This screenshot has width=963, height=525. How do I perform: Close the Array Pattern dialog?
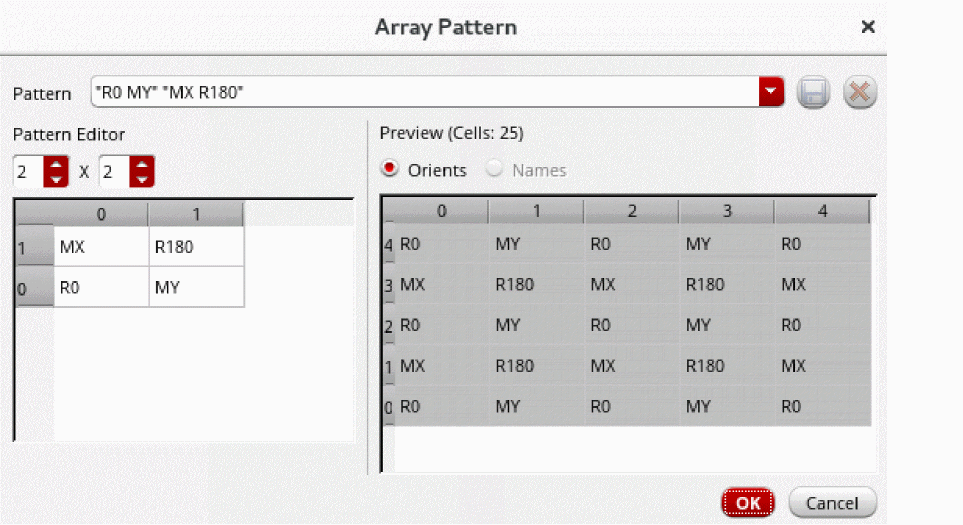868,27
